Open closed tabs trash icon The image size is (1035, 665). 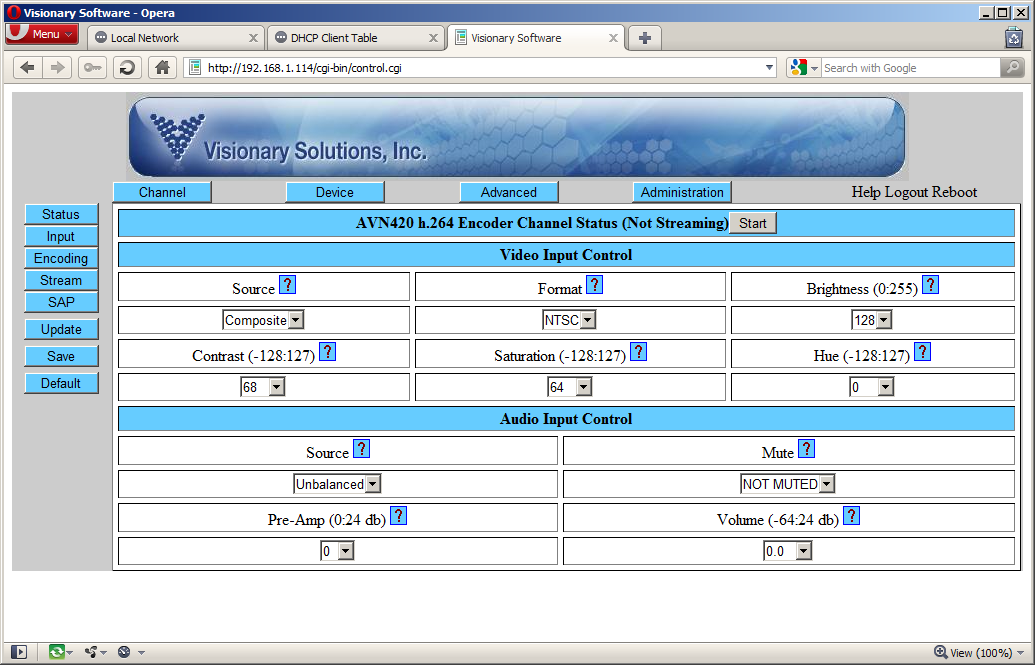click(x=1014, y=38)
